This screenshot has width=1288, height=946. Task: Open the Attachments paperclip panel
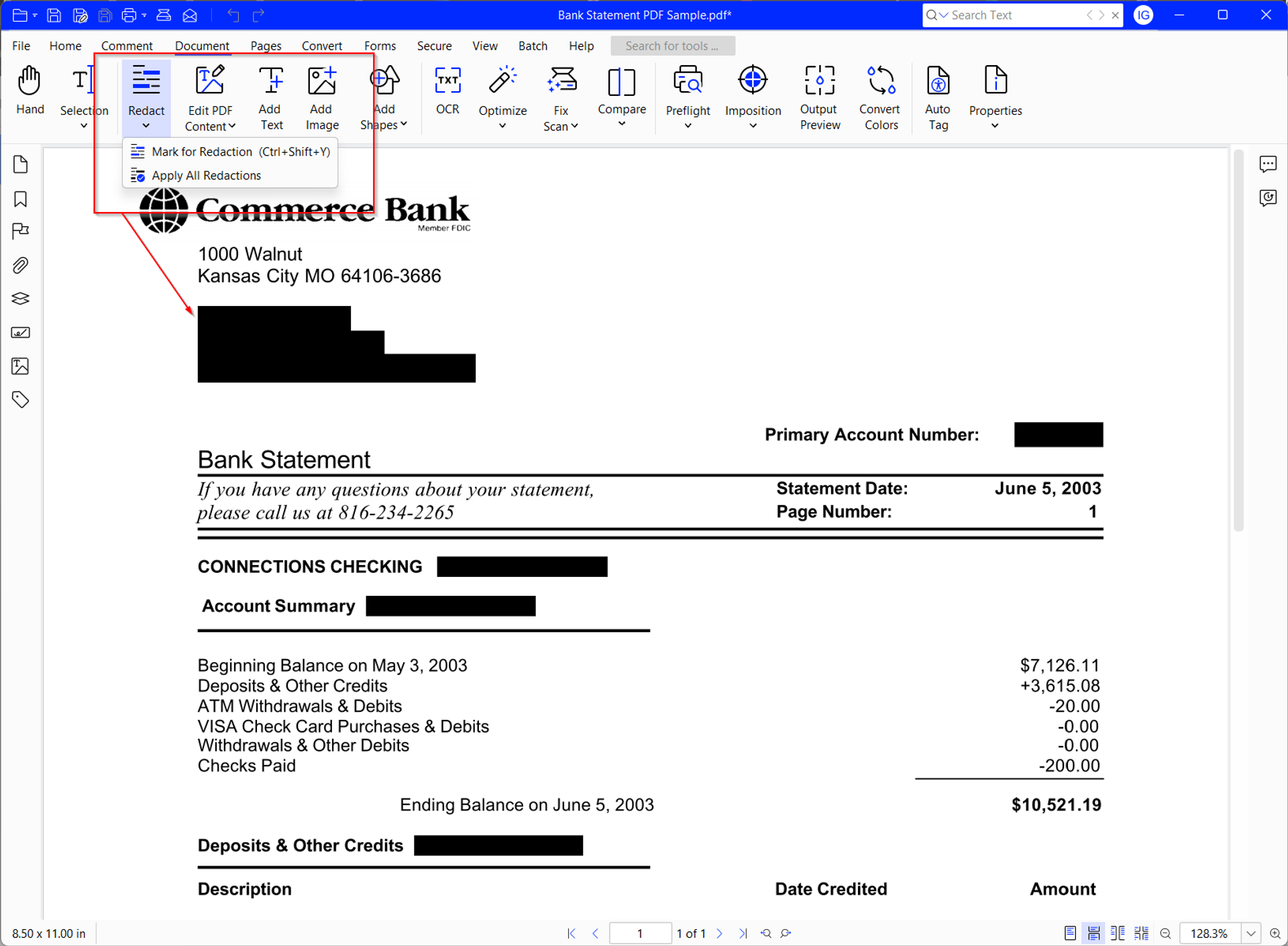tap(21, 266)
